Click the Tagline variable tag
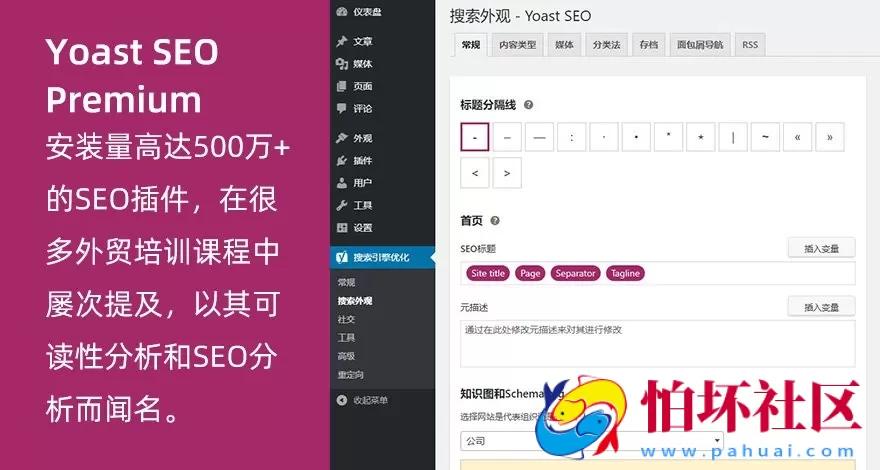Image resolution: width=880 pixels, height=470 pixels. click(625, 273)
